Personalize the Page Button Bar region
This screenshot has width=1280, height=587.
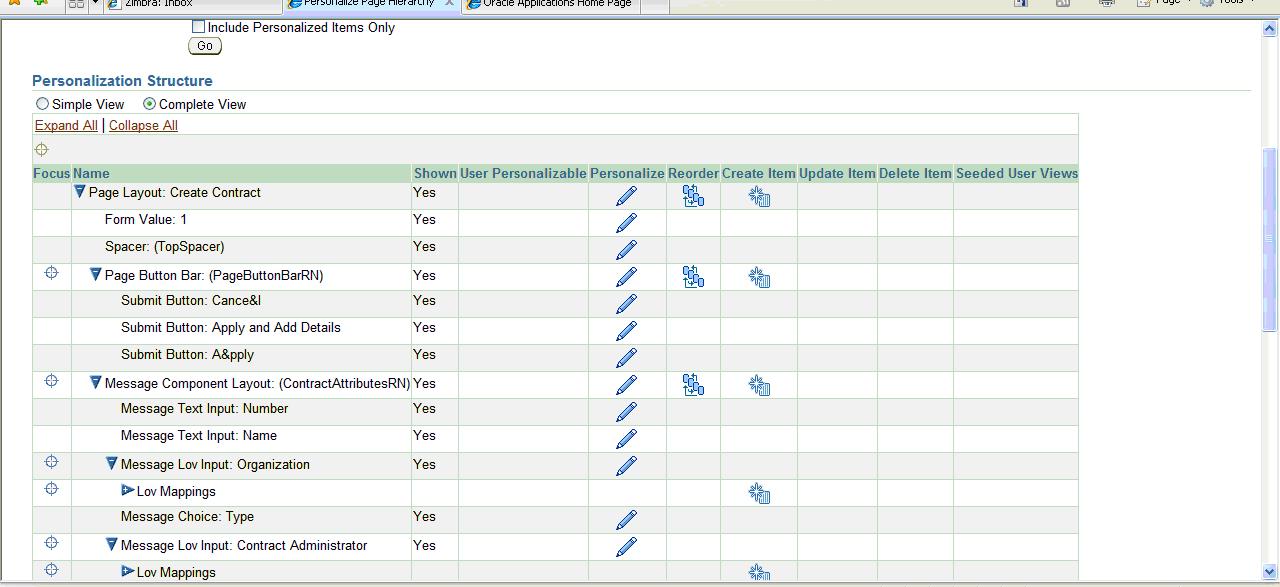pos(626,277)
